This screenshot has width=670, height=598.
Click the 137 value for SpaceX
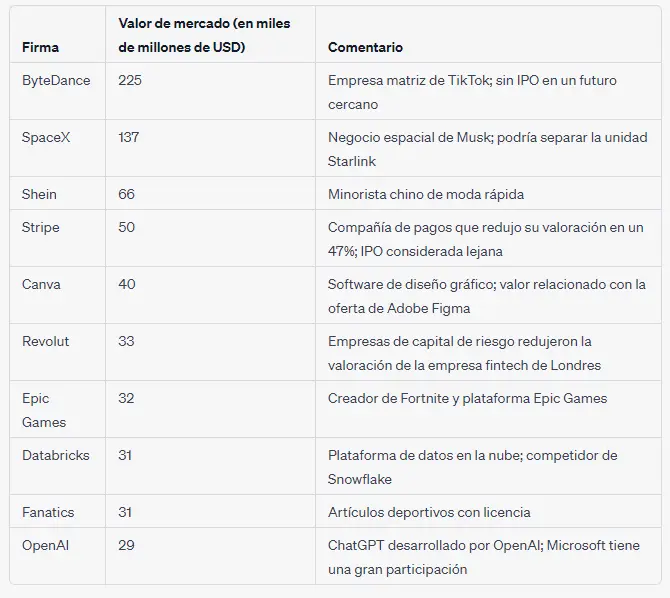pyautogui.click(x=129, y=137)
